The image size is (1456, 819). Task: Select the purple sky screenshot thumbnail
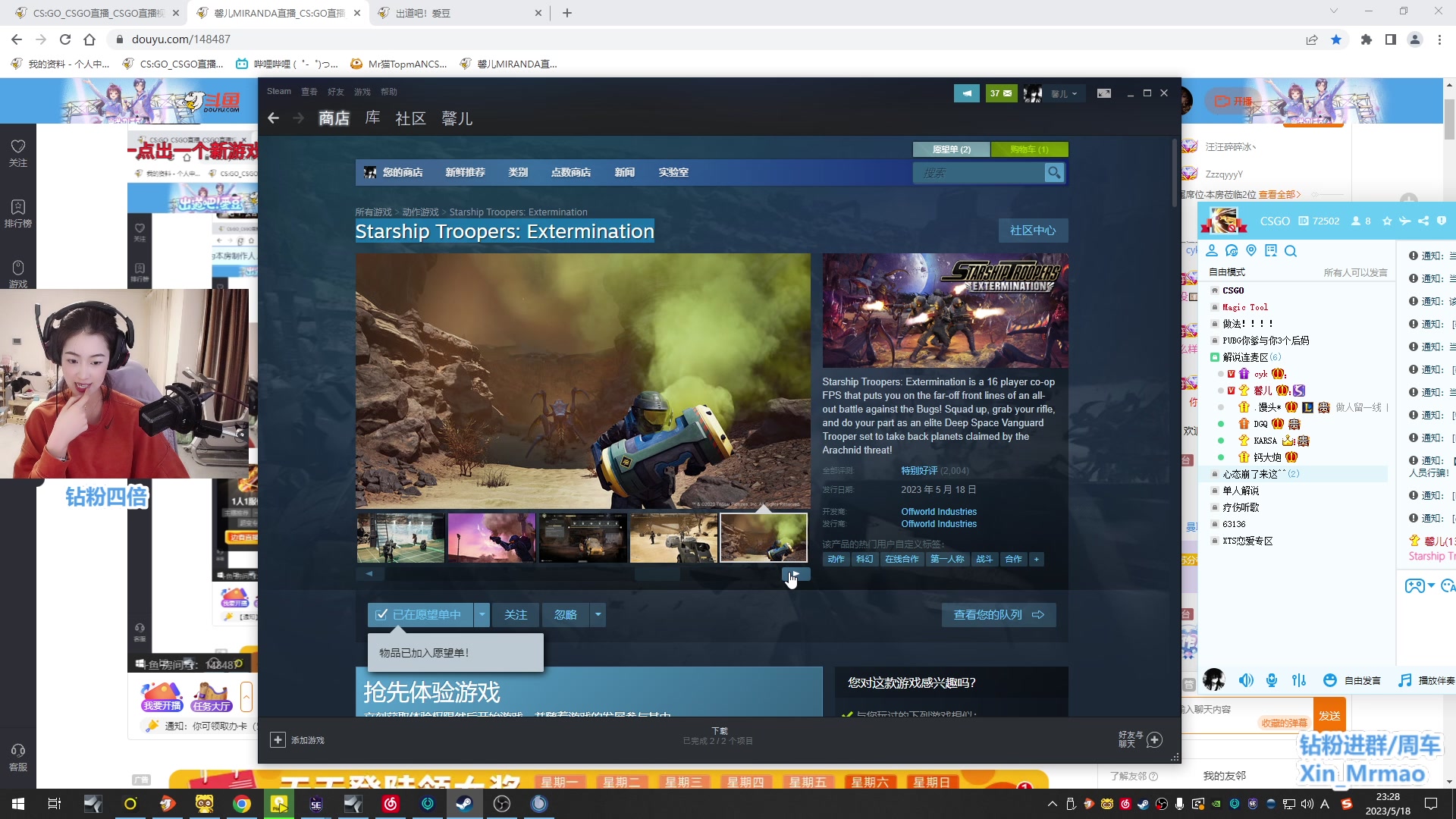pyautogui.click(x=491, y=538)
